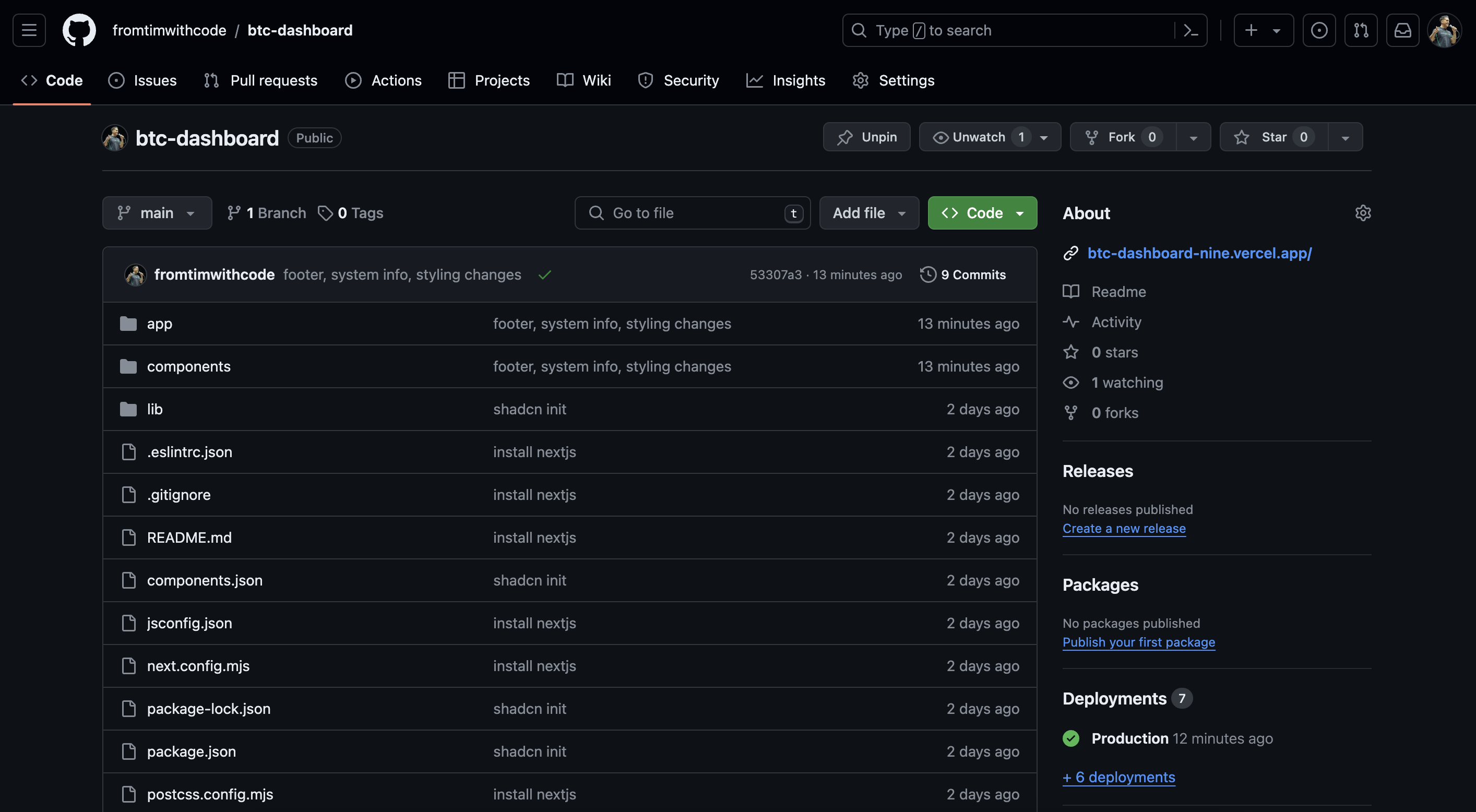The image size is (1476, 812).
Task: Expand the main branch dropdown
Action: point(156,212)
